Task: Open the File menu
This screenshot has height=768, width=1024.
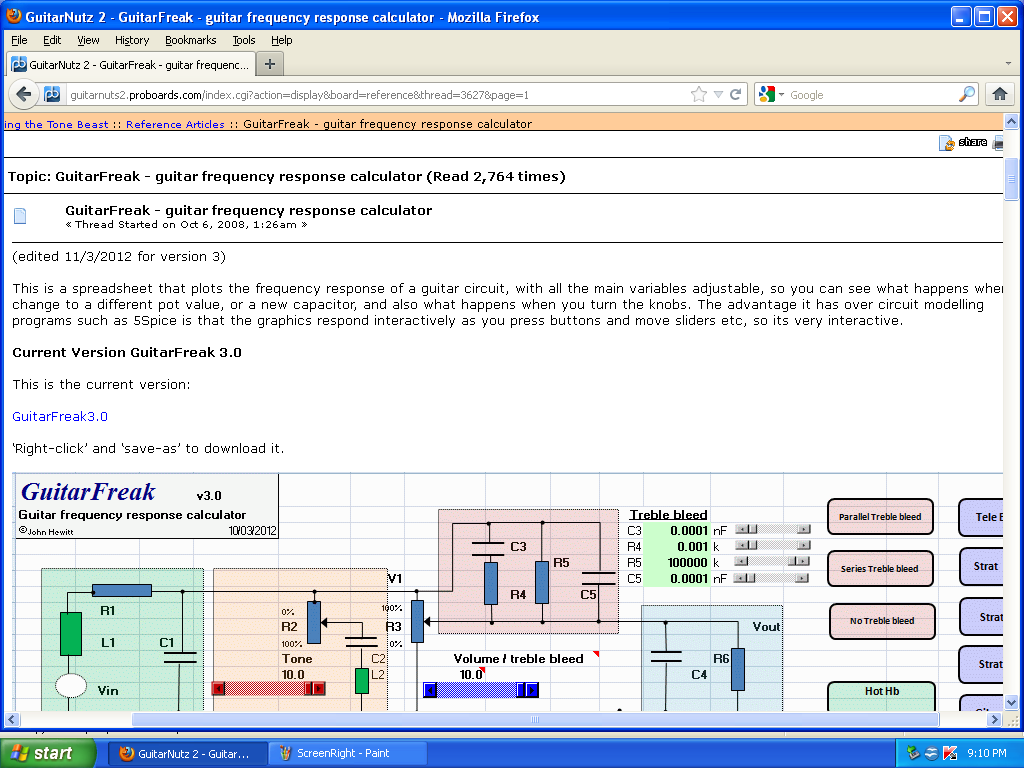Action: (x=19, y=40)
